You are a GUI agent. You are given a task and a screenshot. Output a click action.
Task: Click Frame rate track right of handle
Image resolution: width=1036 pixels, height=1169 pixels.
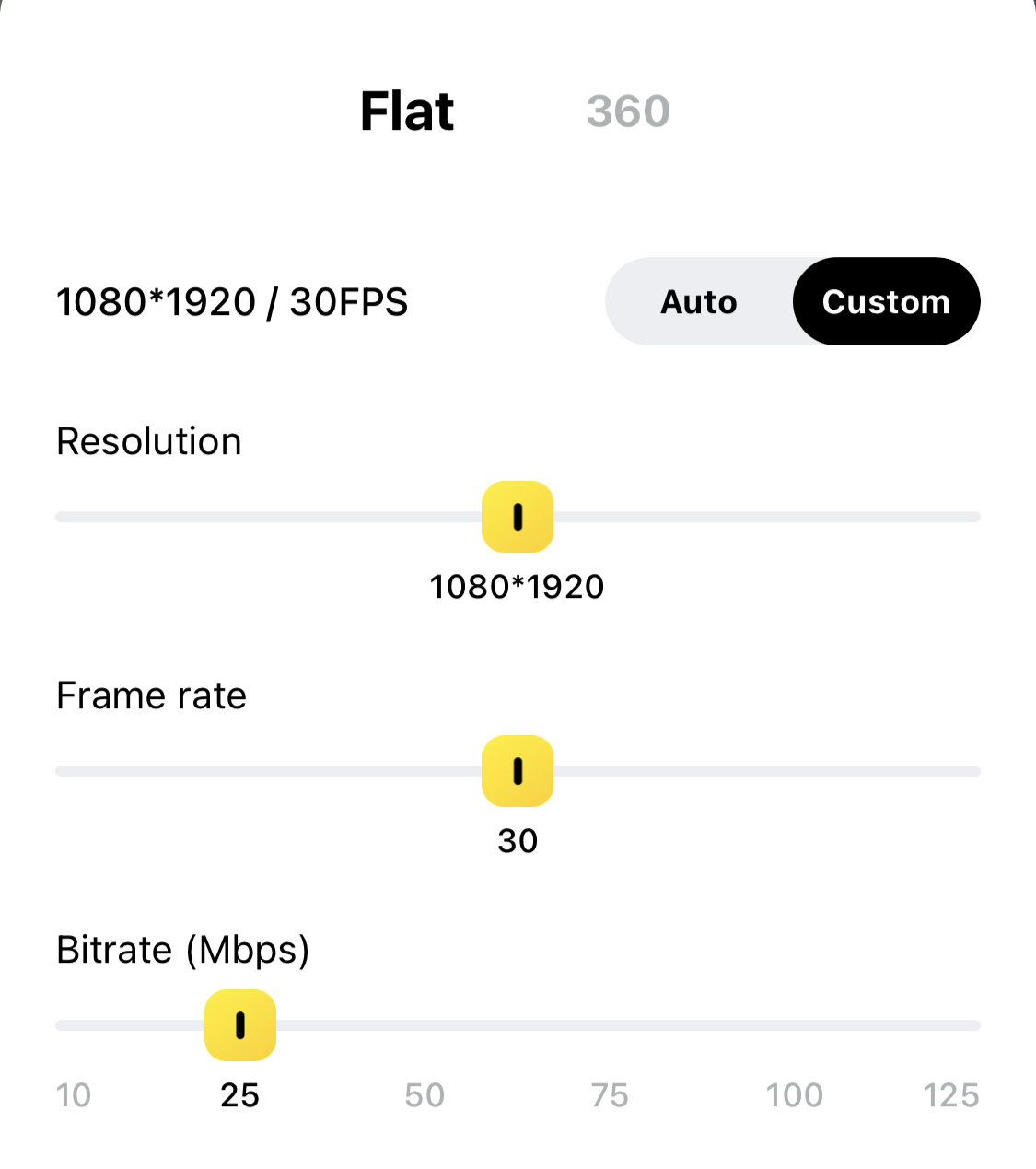click(x=767, y=771)
